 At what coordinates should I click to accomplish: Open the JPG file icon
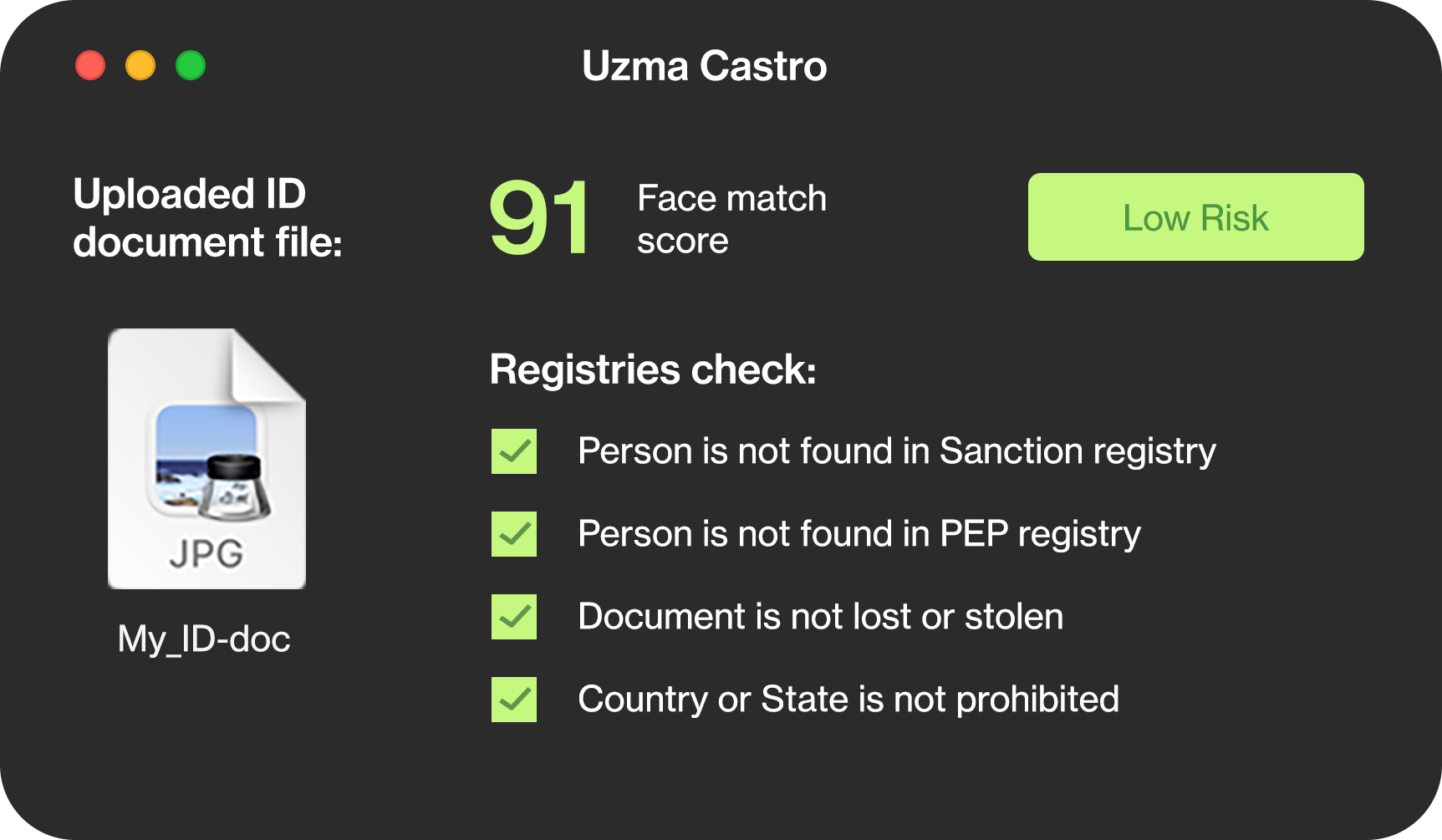pyautogui.click(x=206, y=459)
